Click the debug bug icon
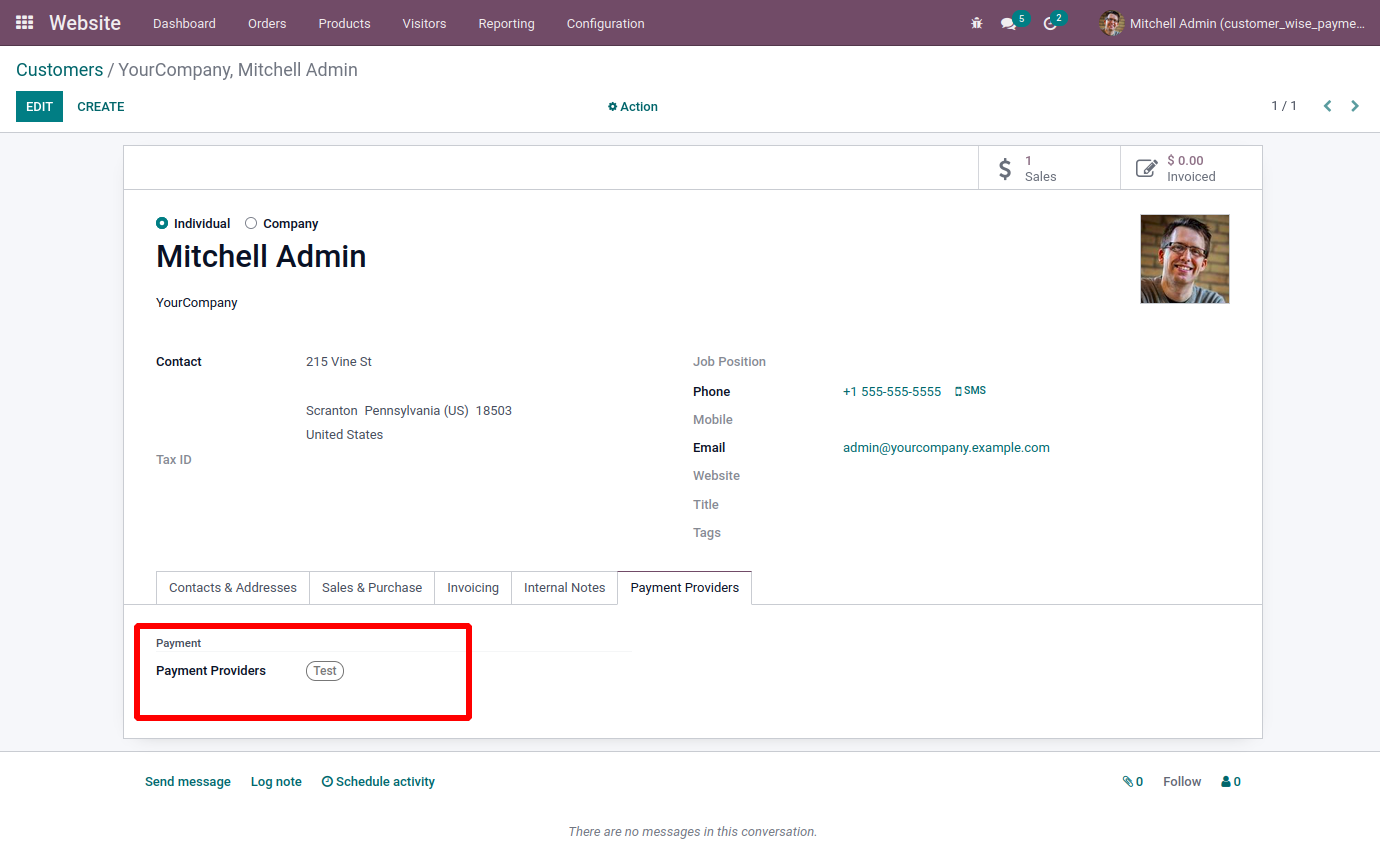The image size is (1380, 862). [977, 23]
